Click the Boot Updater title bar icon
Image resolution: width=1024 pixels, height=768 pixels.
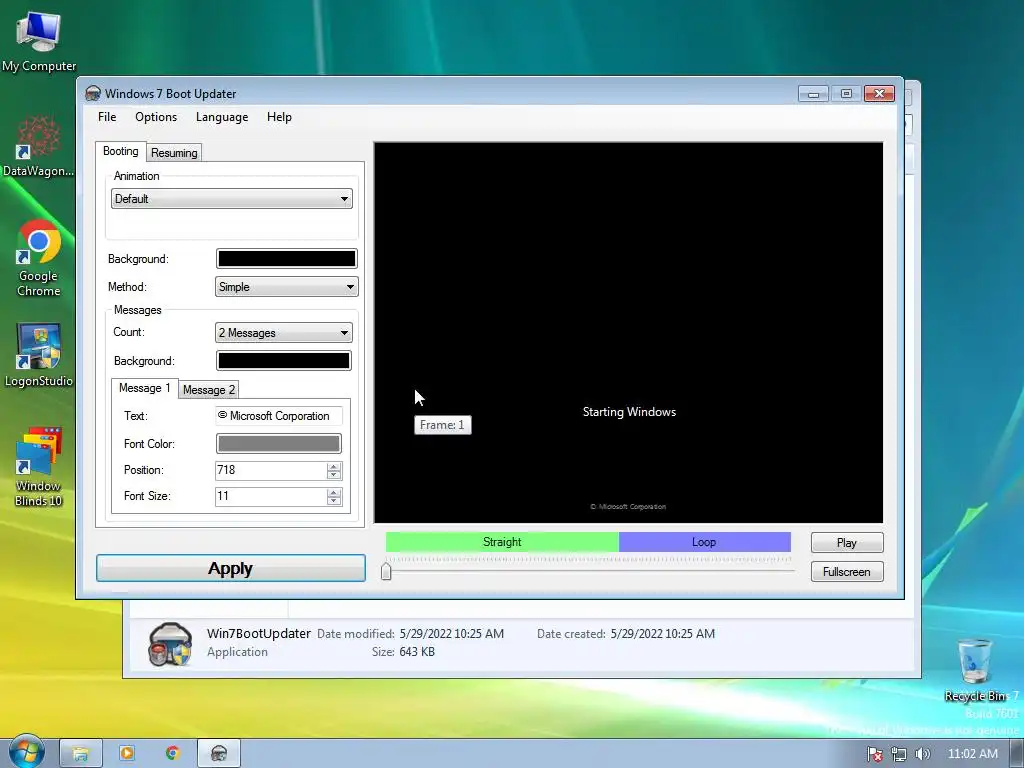(93, 93)
